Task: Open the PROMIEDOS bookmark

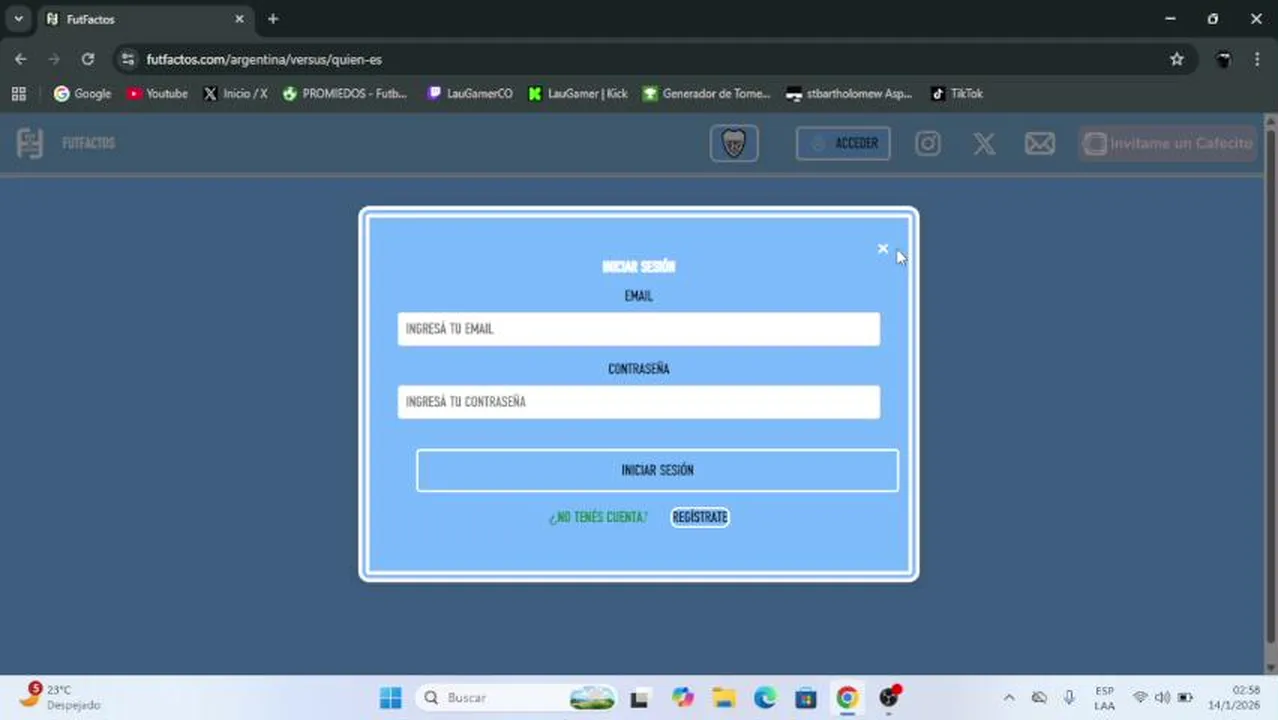Action: coord(345,93)
